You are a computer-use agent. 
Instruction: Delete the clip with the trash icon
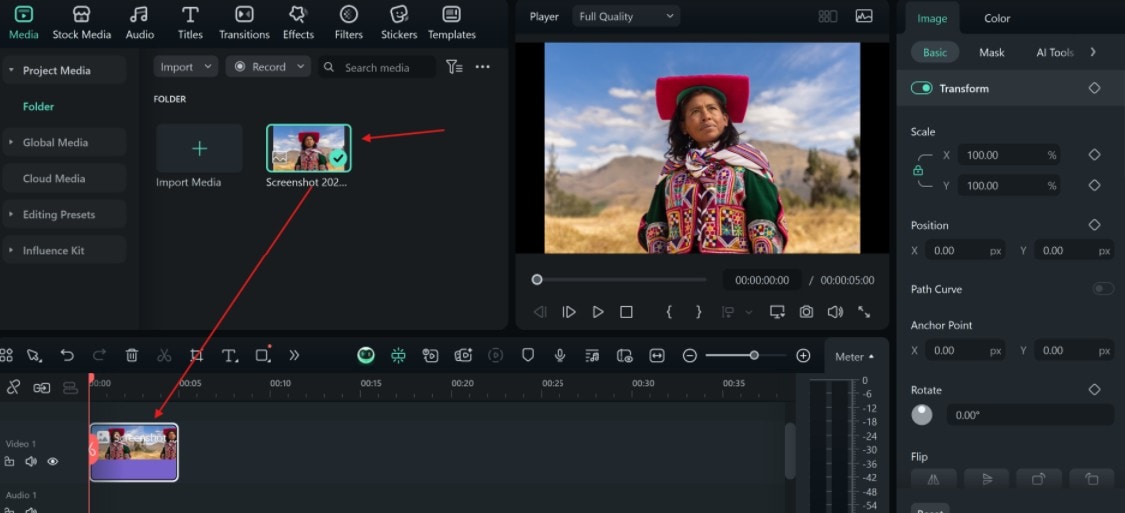pos(132,355)
